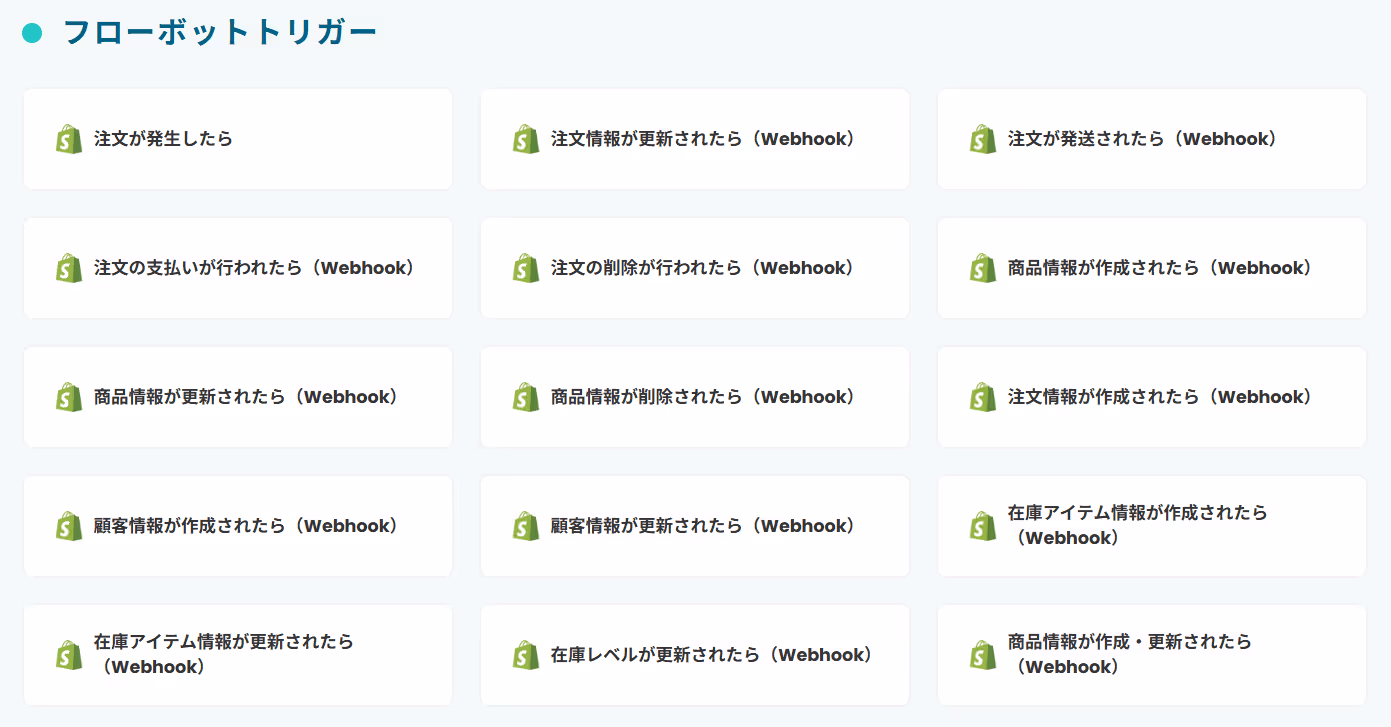Screen dimensions: 1391x727
Task: Click Shopify bag icon for 注文情報が作成されたら
Action: click(983, 397)
